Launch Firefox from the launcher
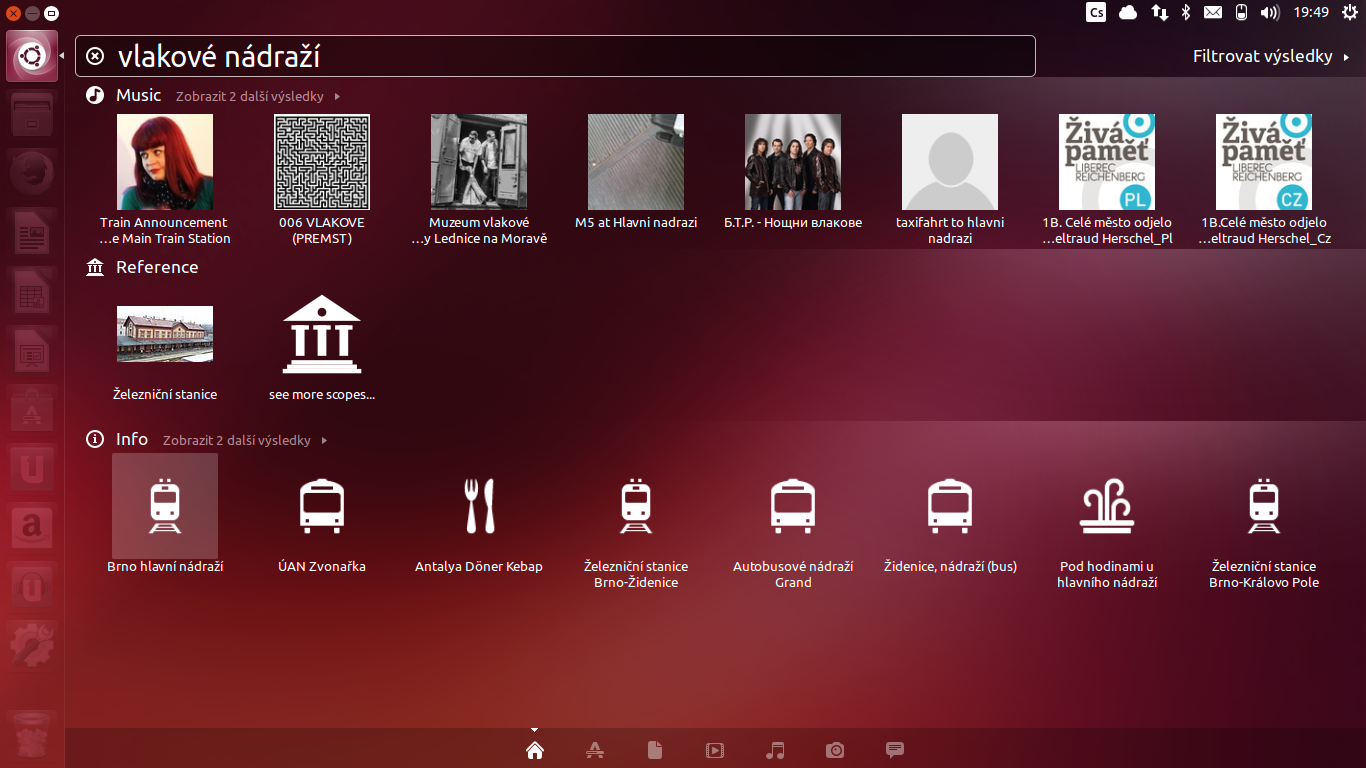This screenshot has width=1366, height=768. point(31,172)
